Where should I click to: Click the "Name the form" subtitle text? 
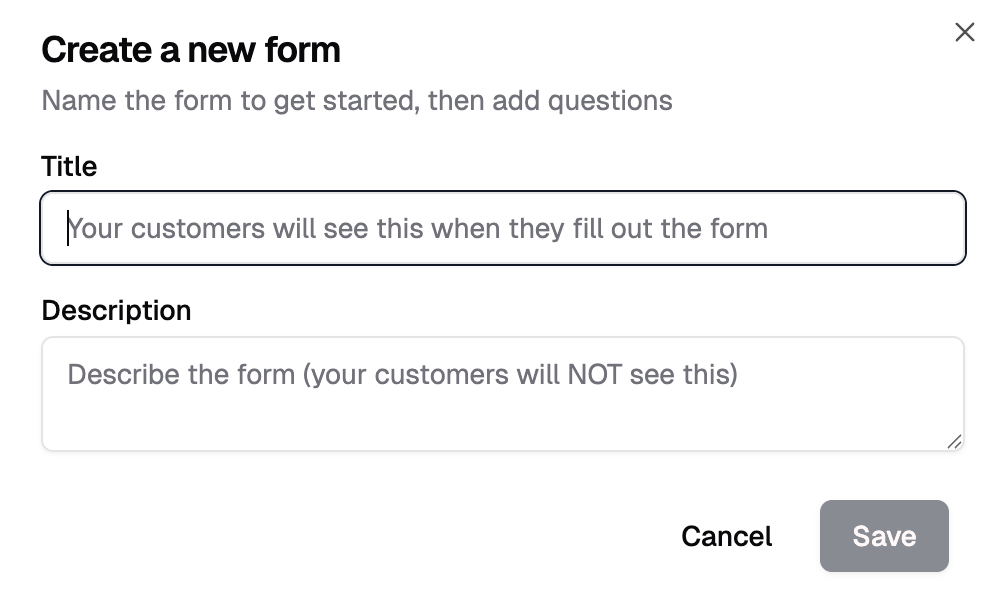coord(356,100)
